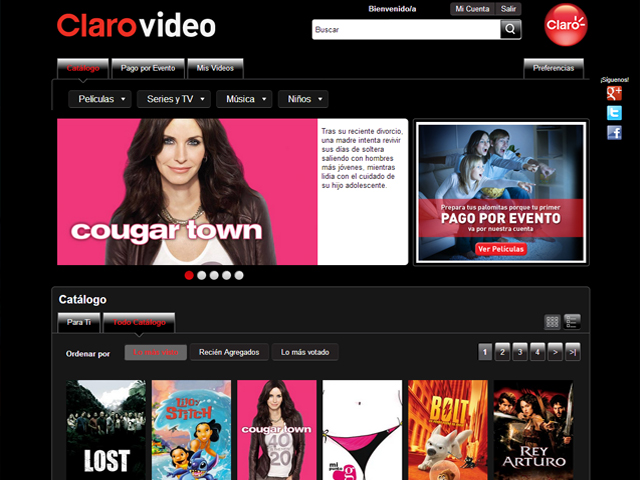This screenshot has width=640, height=480.
Task: Click the Ordenar por label
Action: tap(88, 354)
